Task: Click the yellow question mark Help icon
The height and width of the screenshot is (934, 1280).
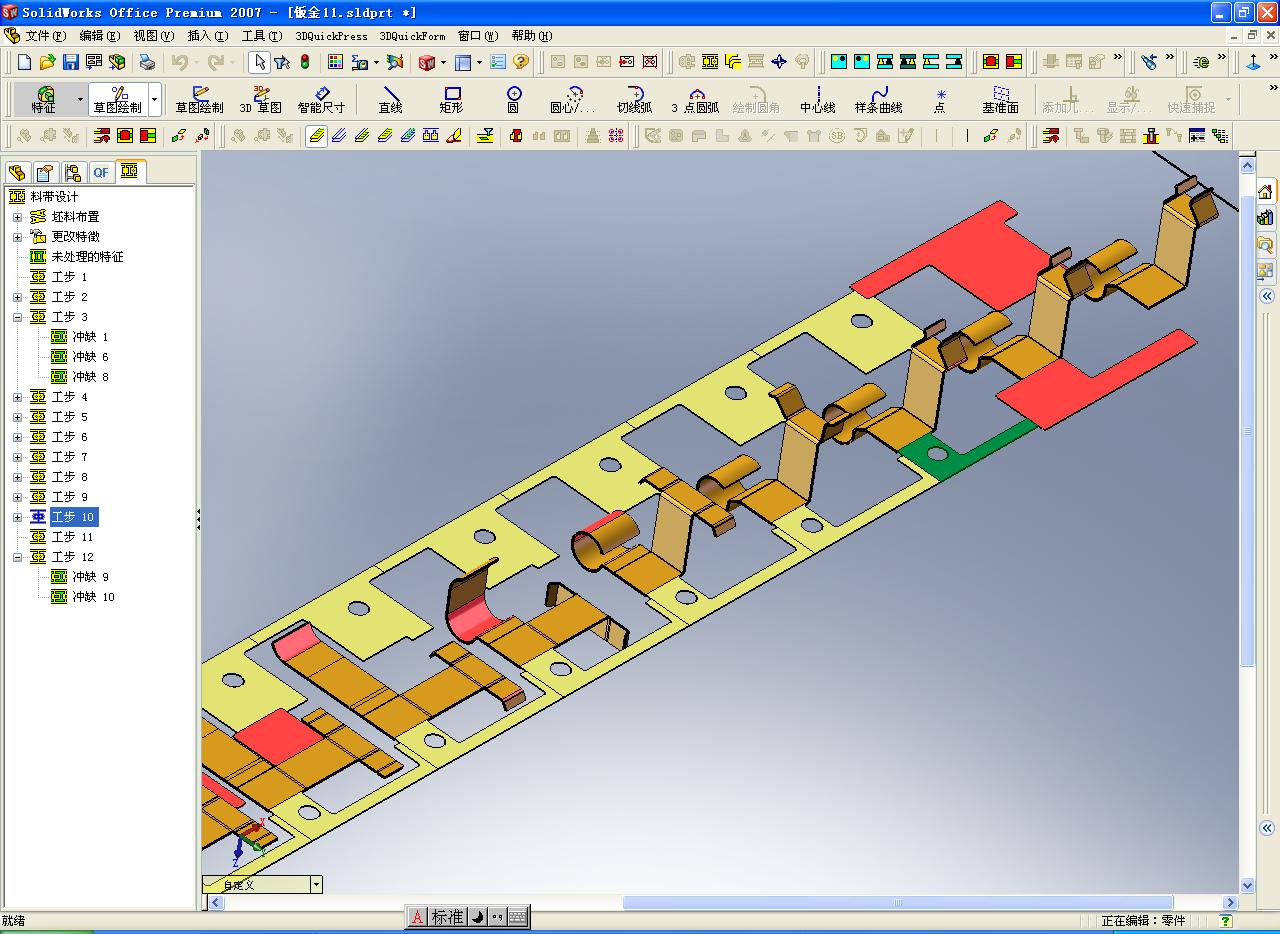Action: [x=521, y=62]
